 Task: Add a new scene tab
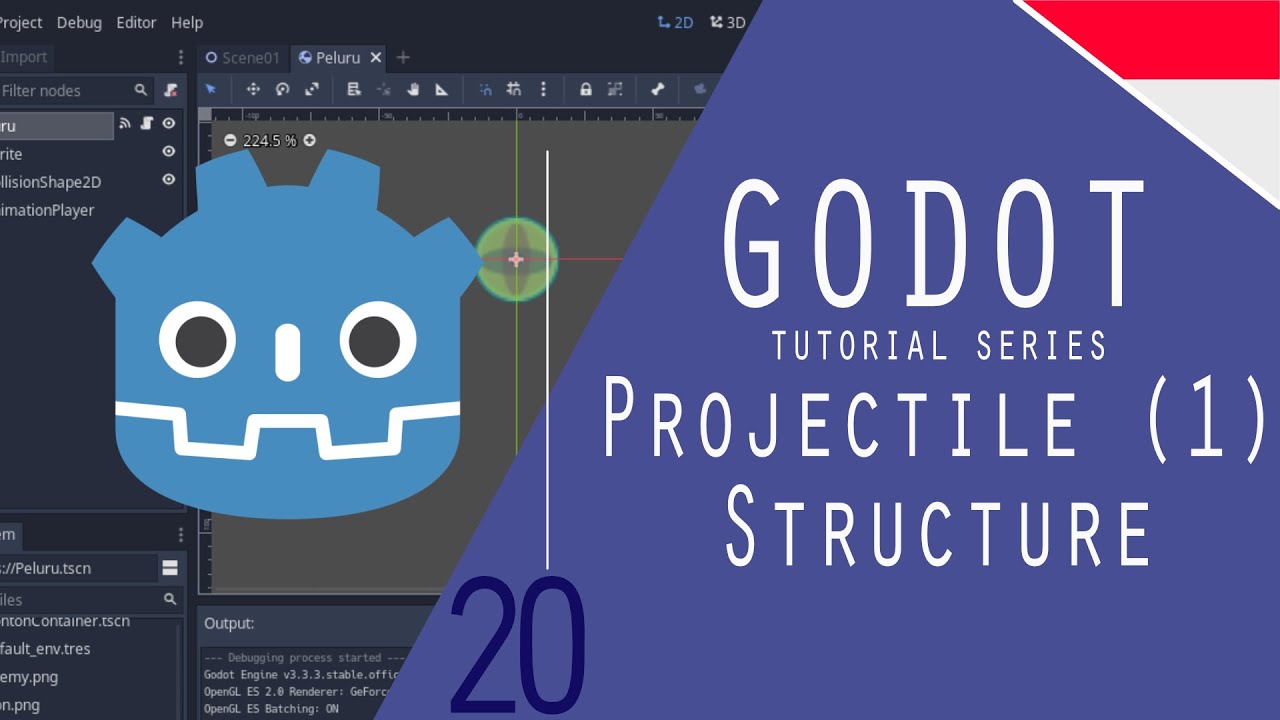tap(403, 57)
